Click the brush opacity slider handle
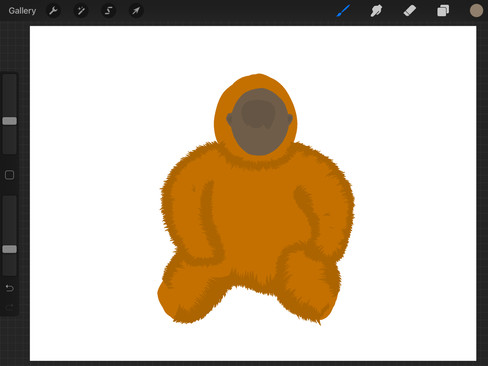 pos(10,249)
